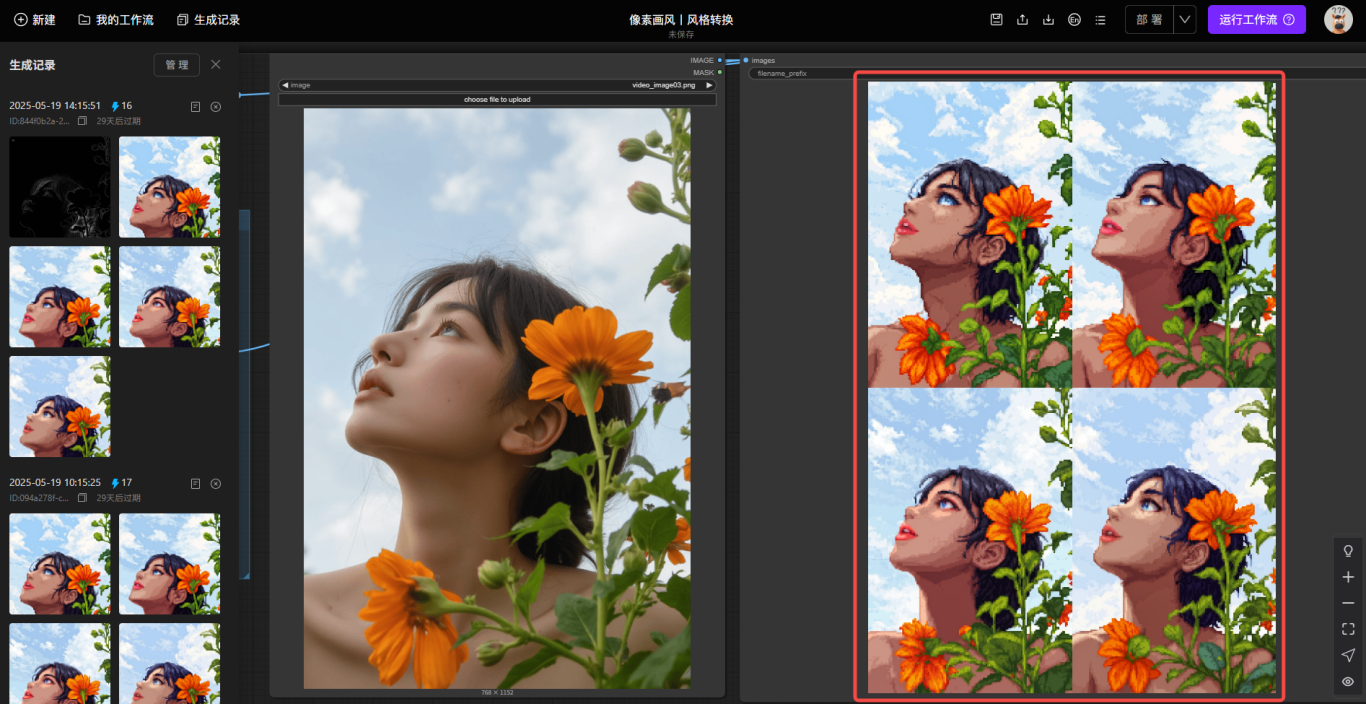
Task: Toggle the eye visibility icon on the canvas toolbar
Action: pos(1348,681)
